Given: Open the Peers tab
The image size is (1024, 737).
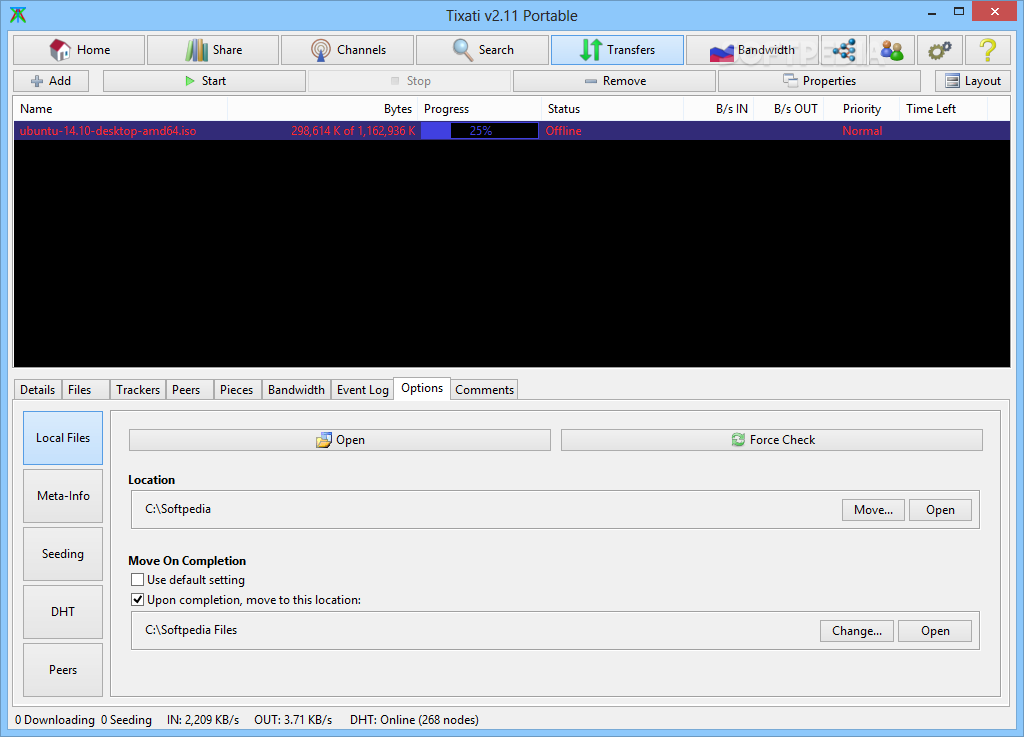Looking at the screenshot, I should click(189, 390).
